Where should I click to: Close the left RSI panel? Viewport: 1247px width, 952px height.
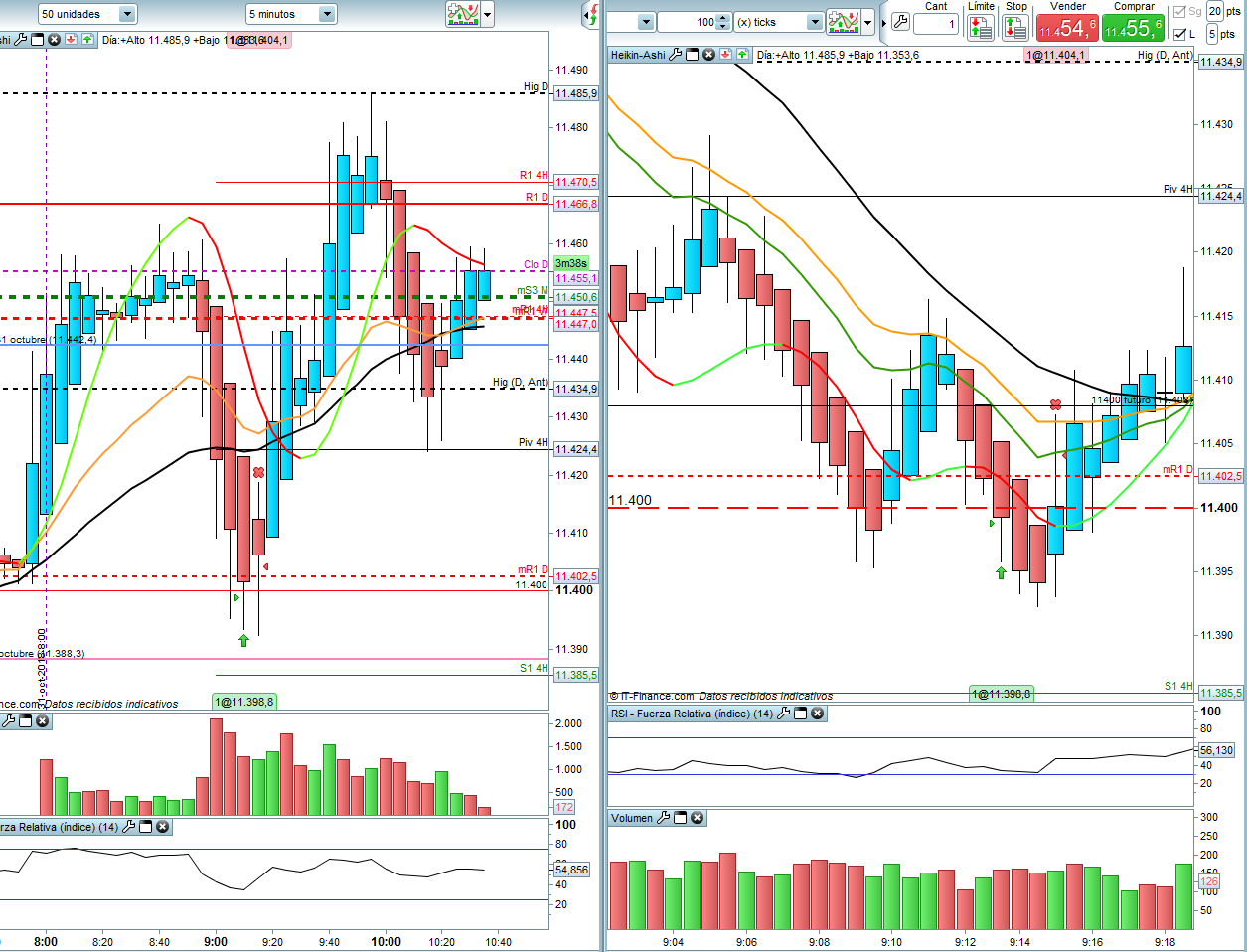tap(162, 827)
